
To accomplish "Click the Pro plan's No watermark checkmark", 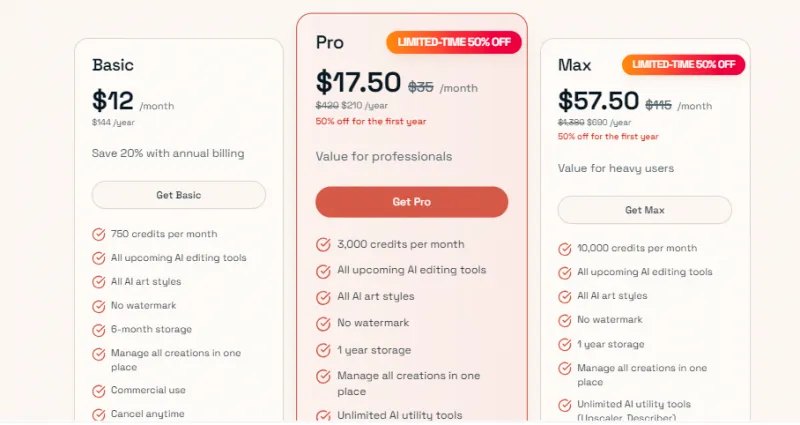I will pos(323,324).
